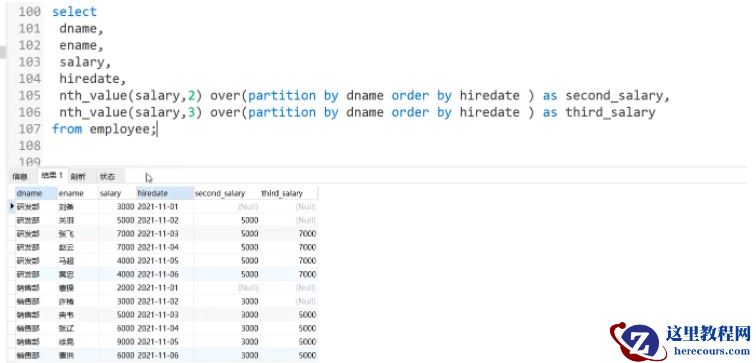The width and height of the screenshot is (756, 363).
Task: Switch to the 状态 tab
Action: coord(107,177)
